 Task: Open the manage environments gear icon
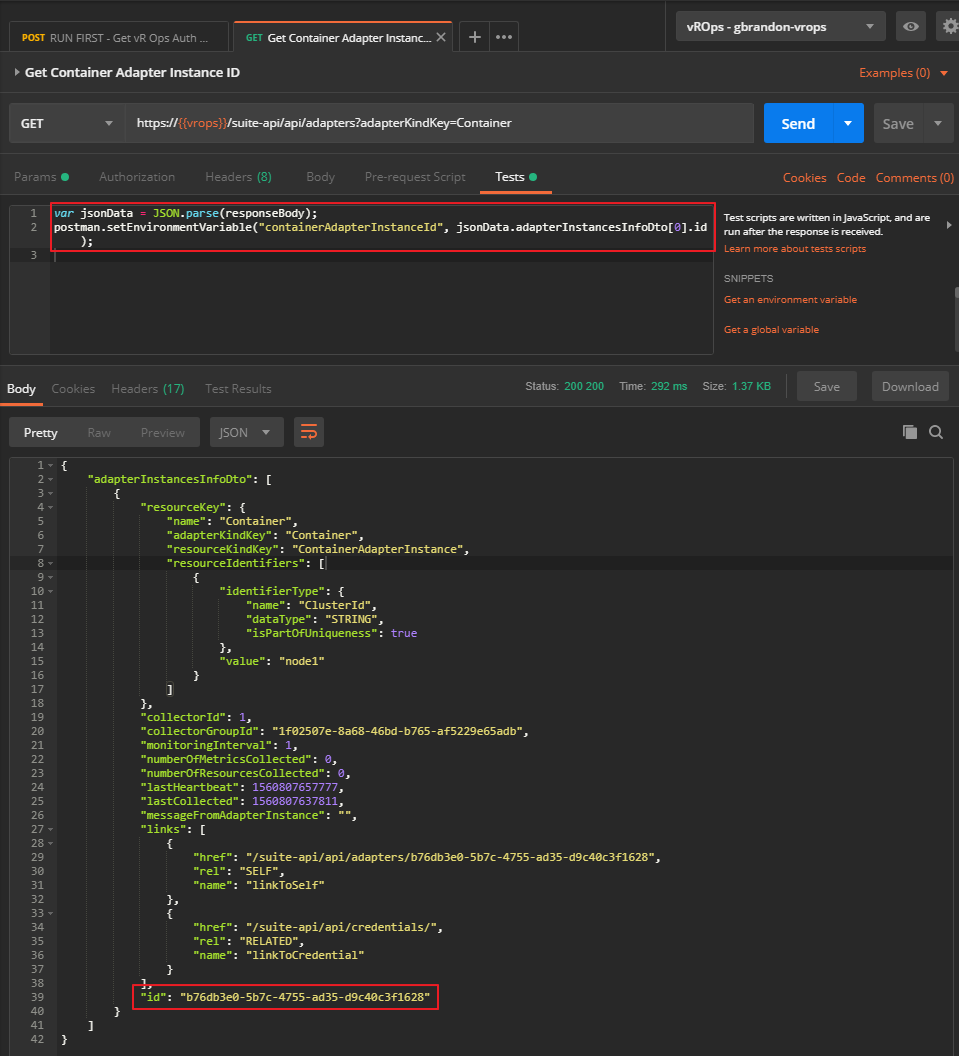(949, 27)
